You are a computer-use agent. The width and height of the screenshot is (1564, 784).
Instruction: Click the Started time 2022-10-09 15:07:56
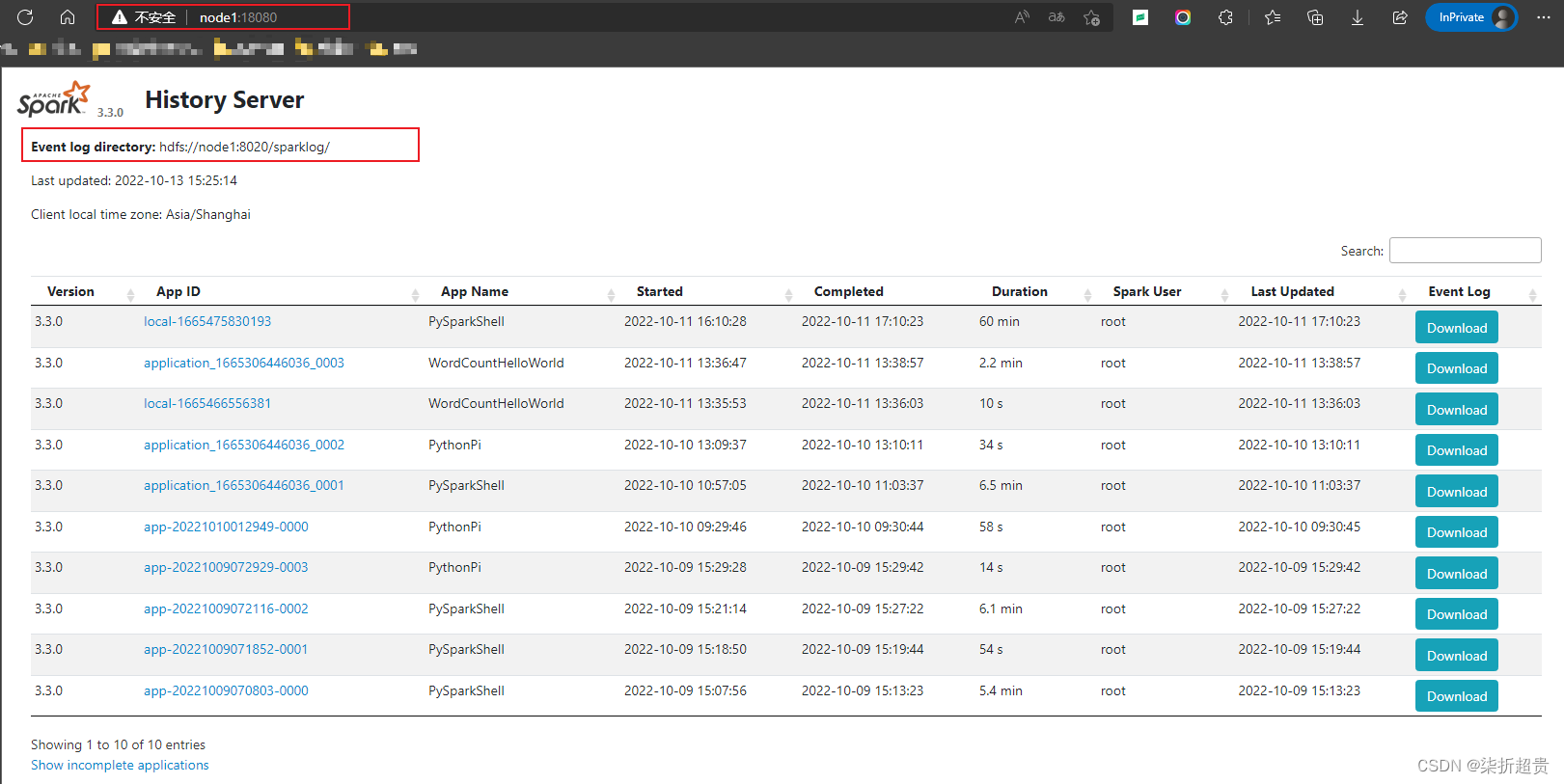(x=685, y=690)
